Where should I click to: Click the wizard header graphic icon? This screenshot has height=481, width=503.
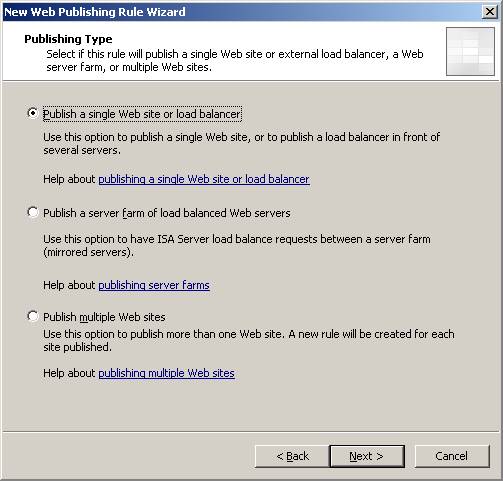click(x=470, y=51)
